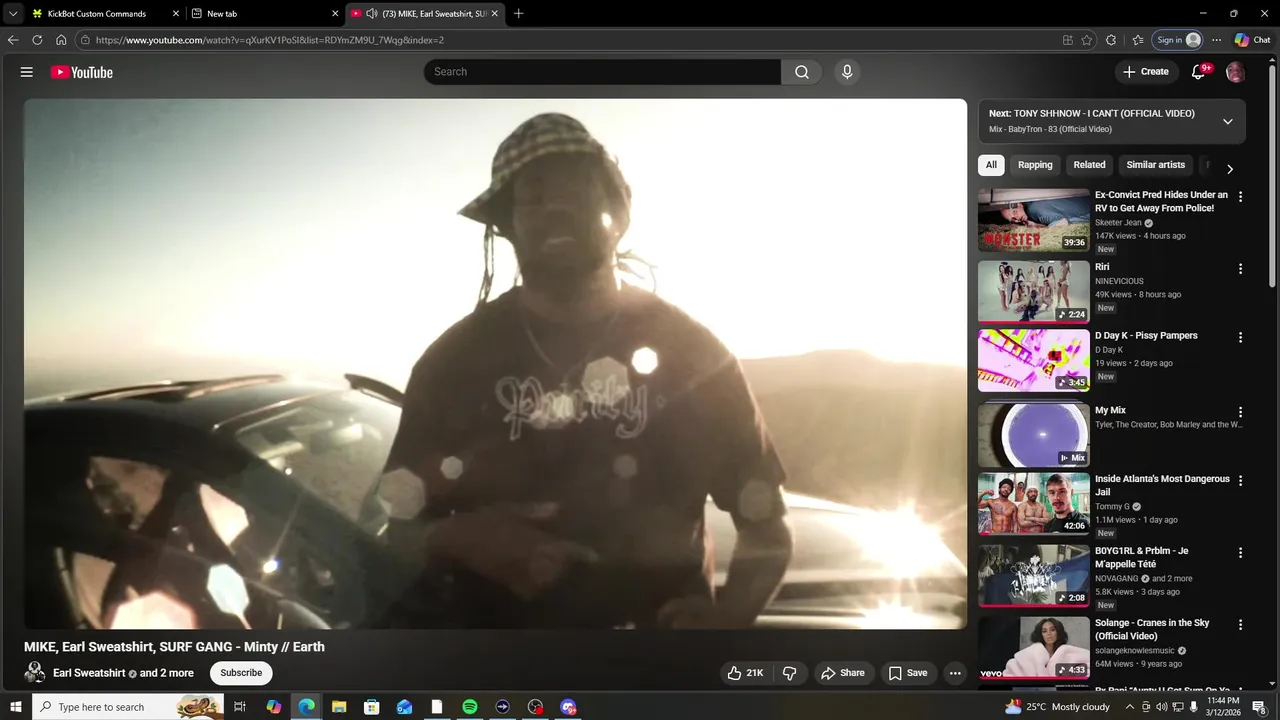Open D Day K Pissy Pampers thumbnail
The height and width of the screenshot is (720, 1280).
(1034, 361)
